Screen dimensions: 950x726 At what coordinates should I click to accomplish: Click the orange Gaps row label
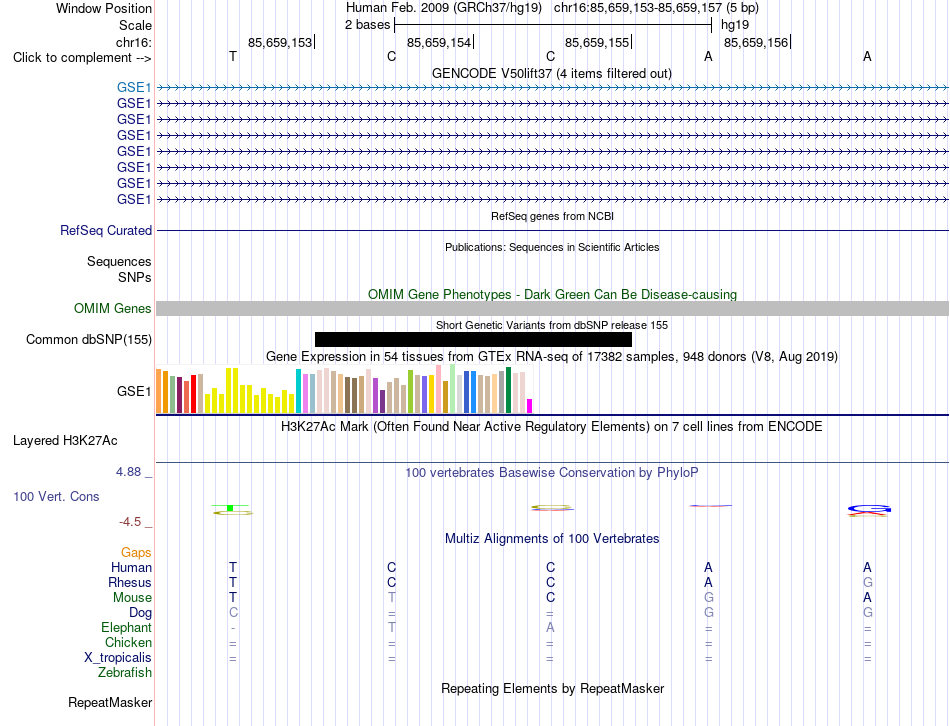point(136,552)
